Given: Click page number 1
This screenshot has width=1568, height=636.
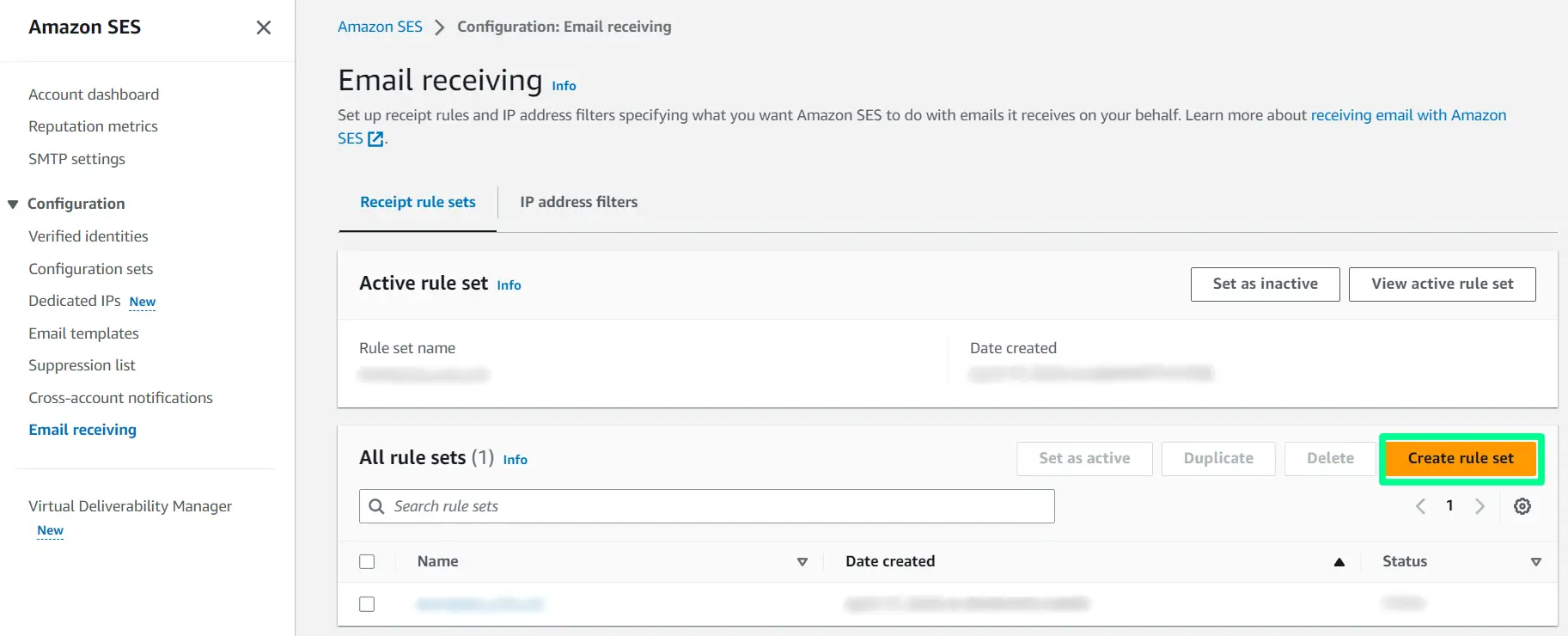Looking at the screenshot, I should point(1449,506).
